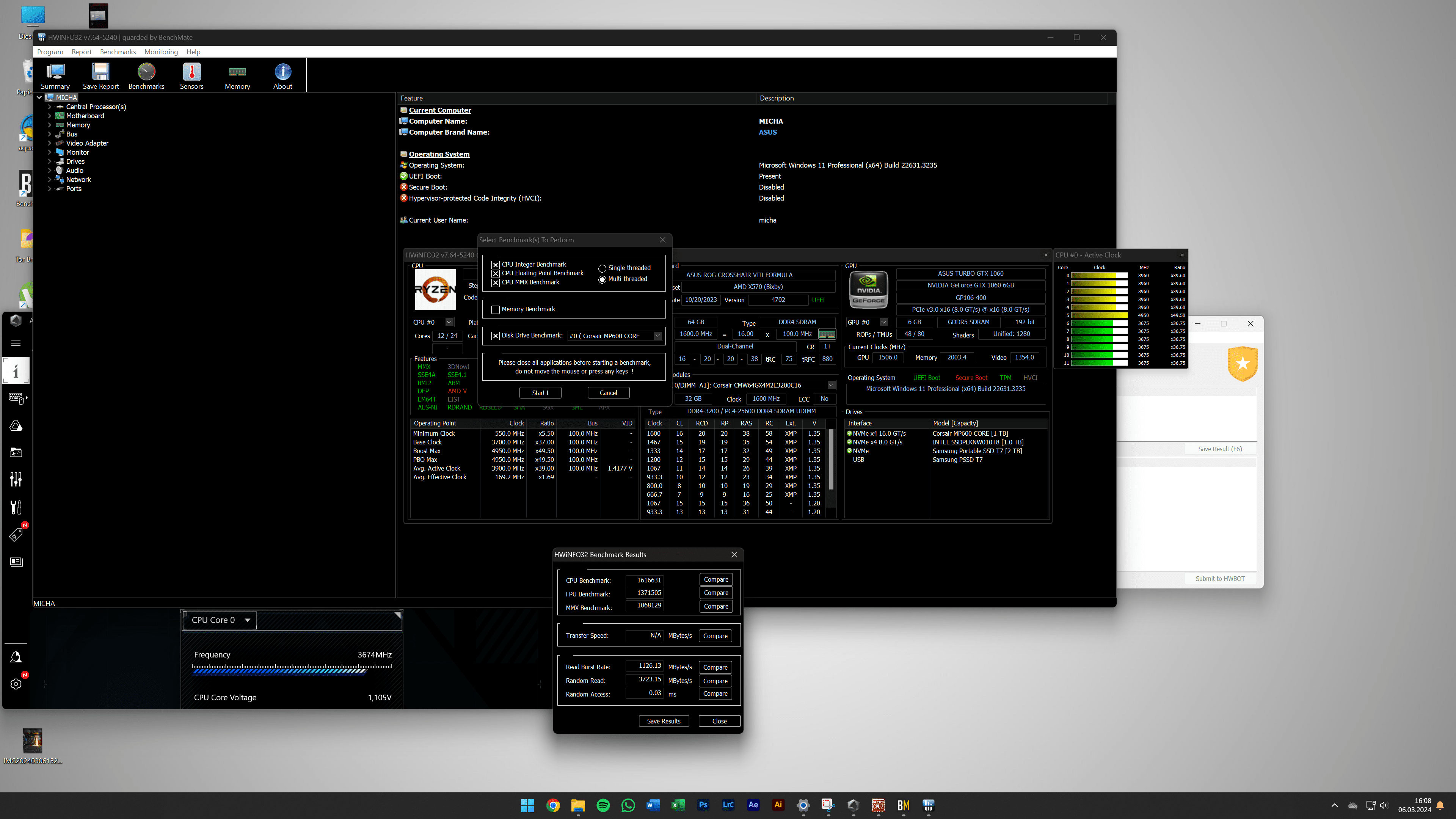Open Armoury Crate settings gear icon
Viewport: 1456px width, 819px height.
pos(16,684)
